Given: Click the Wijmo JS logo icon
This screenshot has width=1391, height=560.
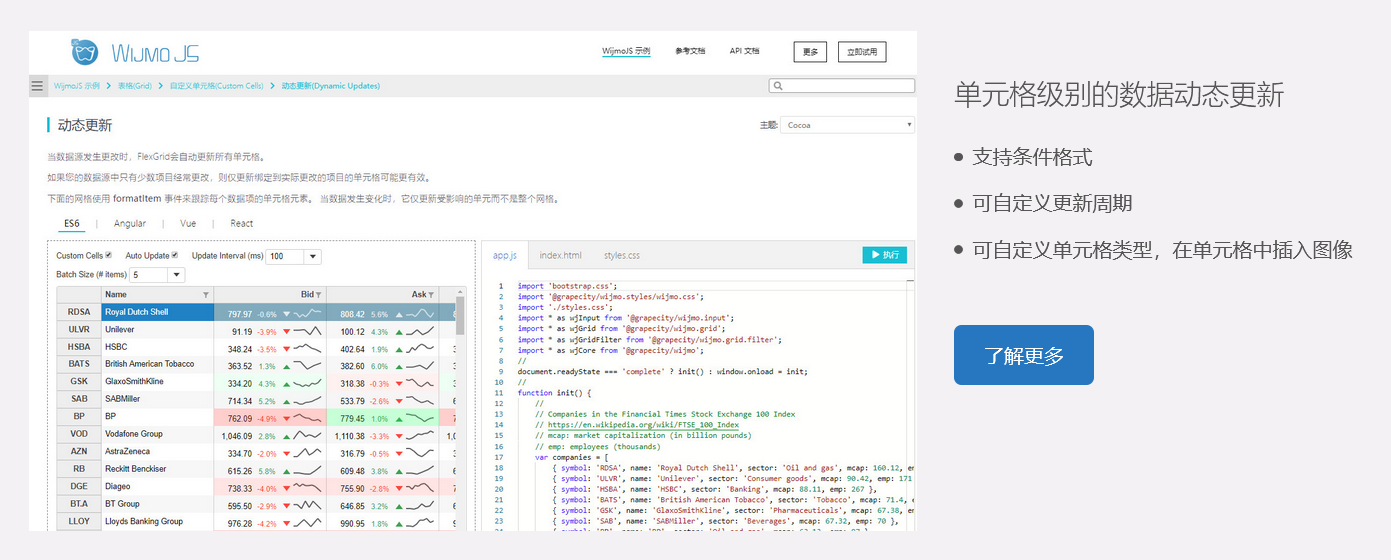Looking at the screenshot, I should tap(85, 51).
